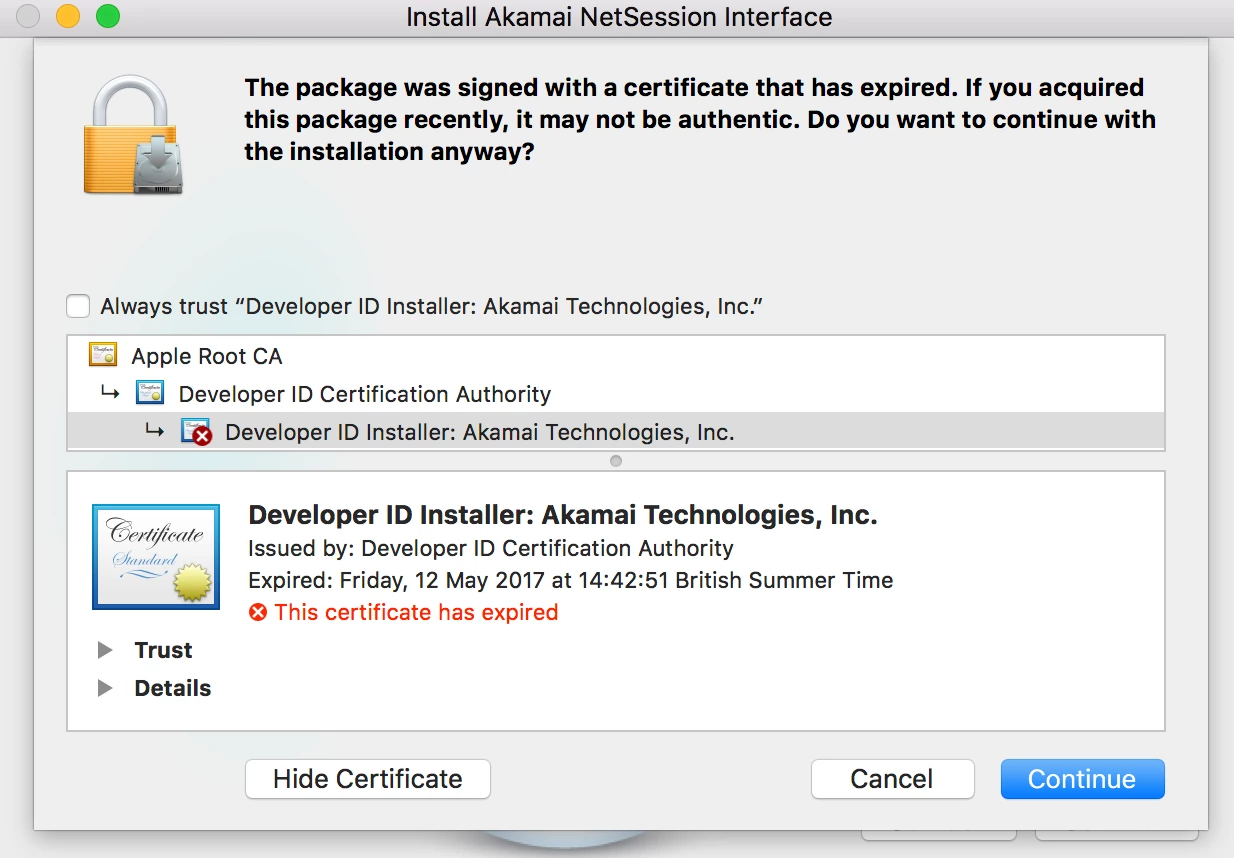
Task: Click the Expired date line text
Action: pyautogui.click(x=571, y=580)
